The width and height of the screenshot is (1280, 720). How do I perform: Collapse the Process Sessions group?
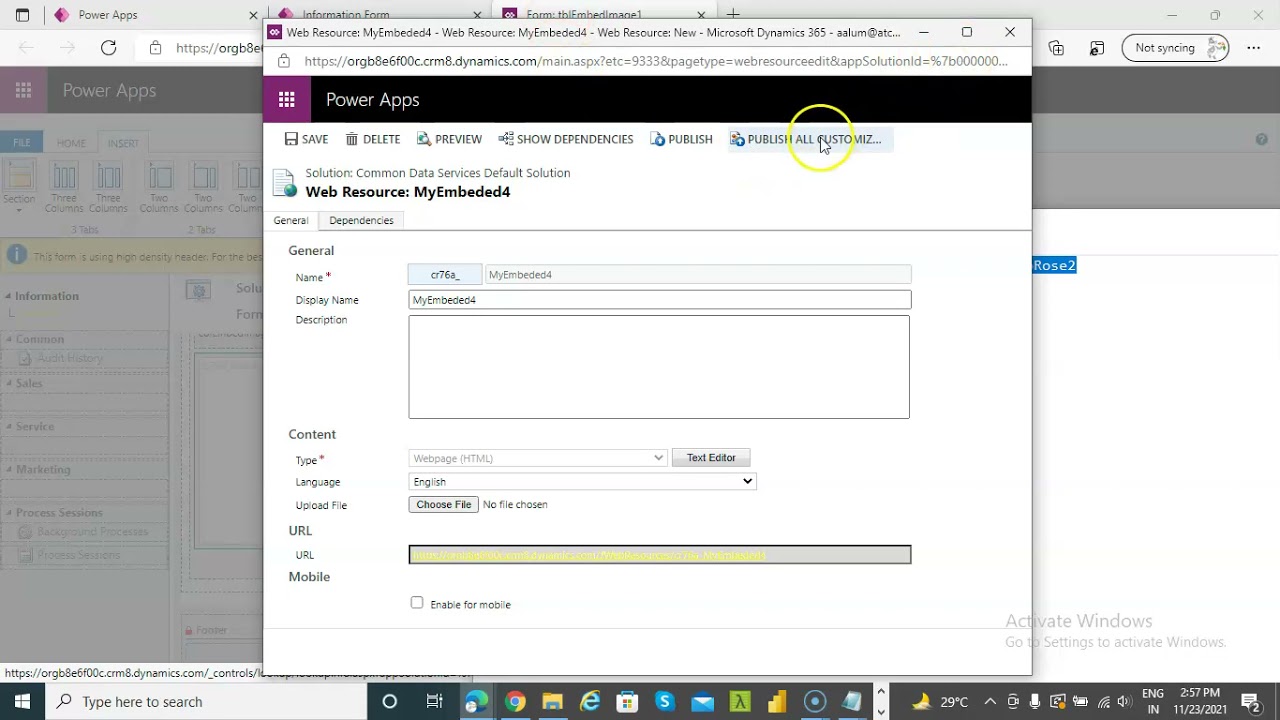[x=8, y=513]
